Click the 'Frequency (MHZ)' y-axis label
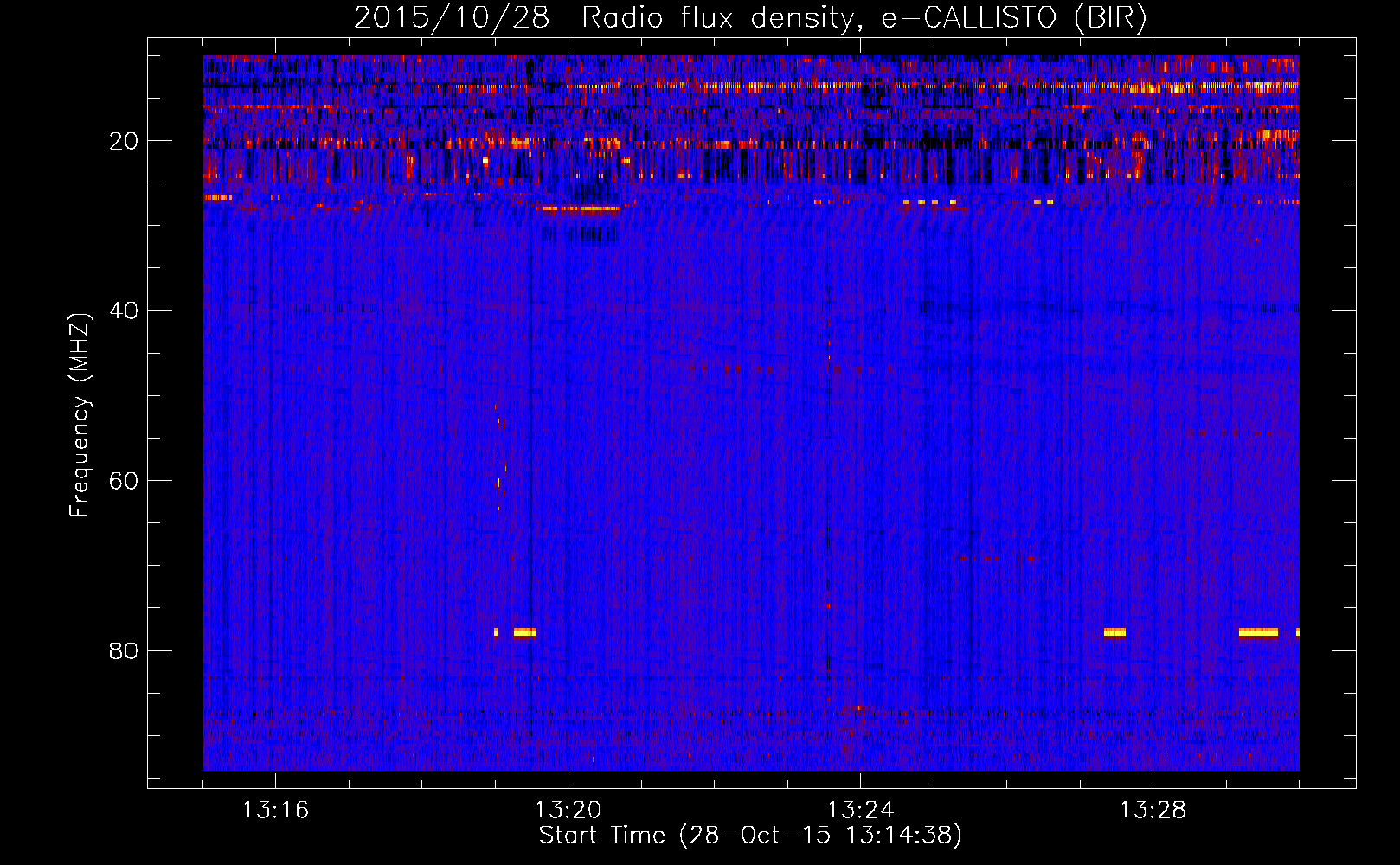This screenshot has width=1400, height=865. click(80, 415)
